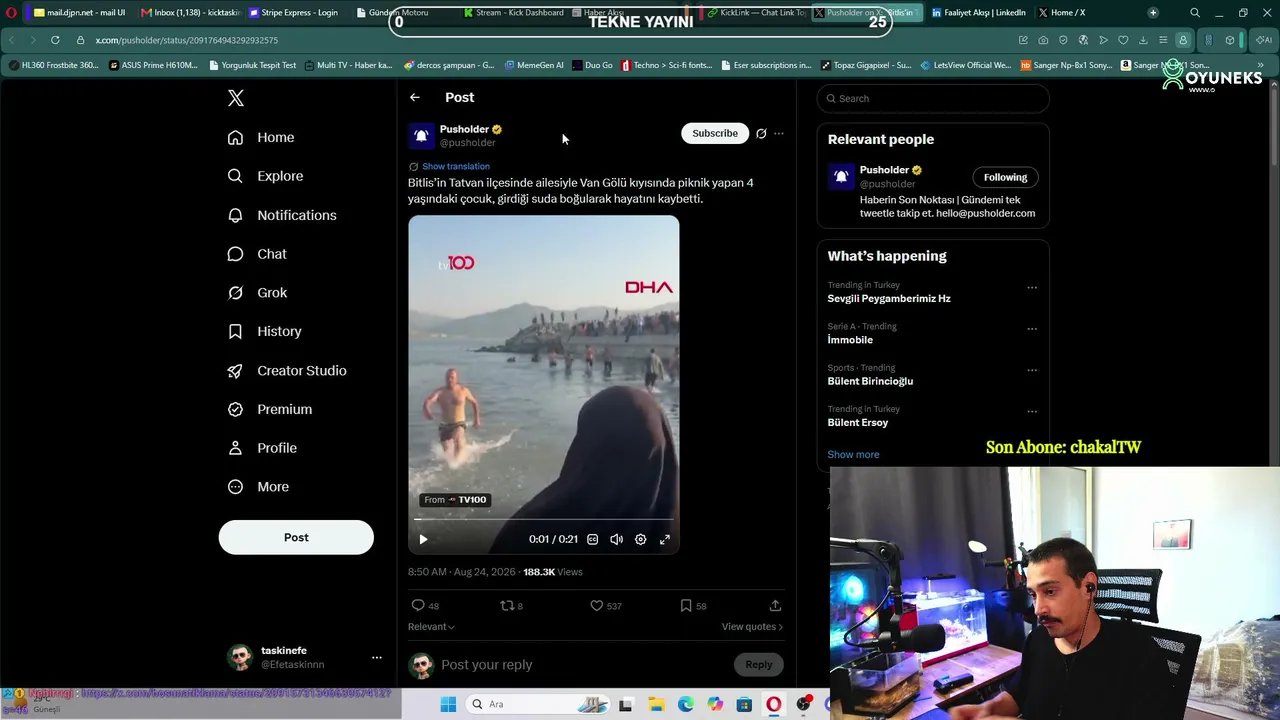Go back using the Post arrow
Image resolution: width=1280 pixels, height=720 pixels.
pyautogui.click(x=415, y=97)
